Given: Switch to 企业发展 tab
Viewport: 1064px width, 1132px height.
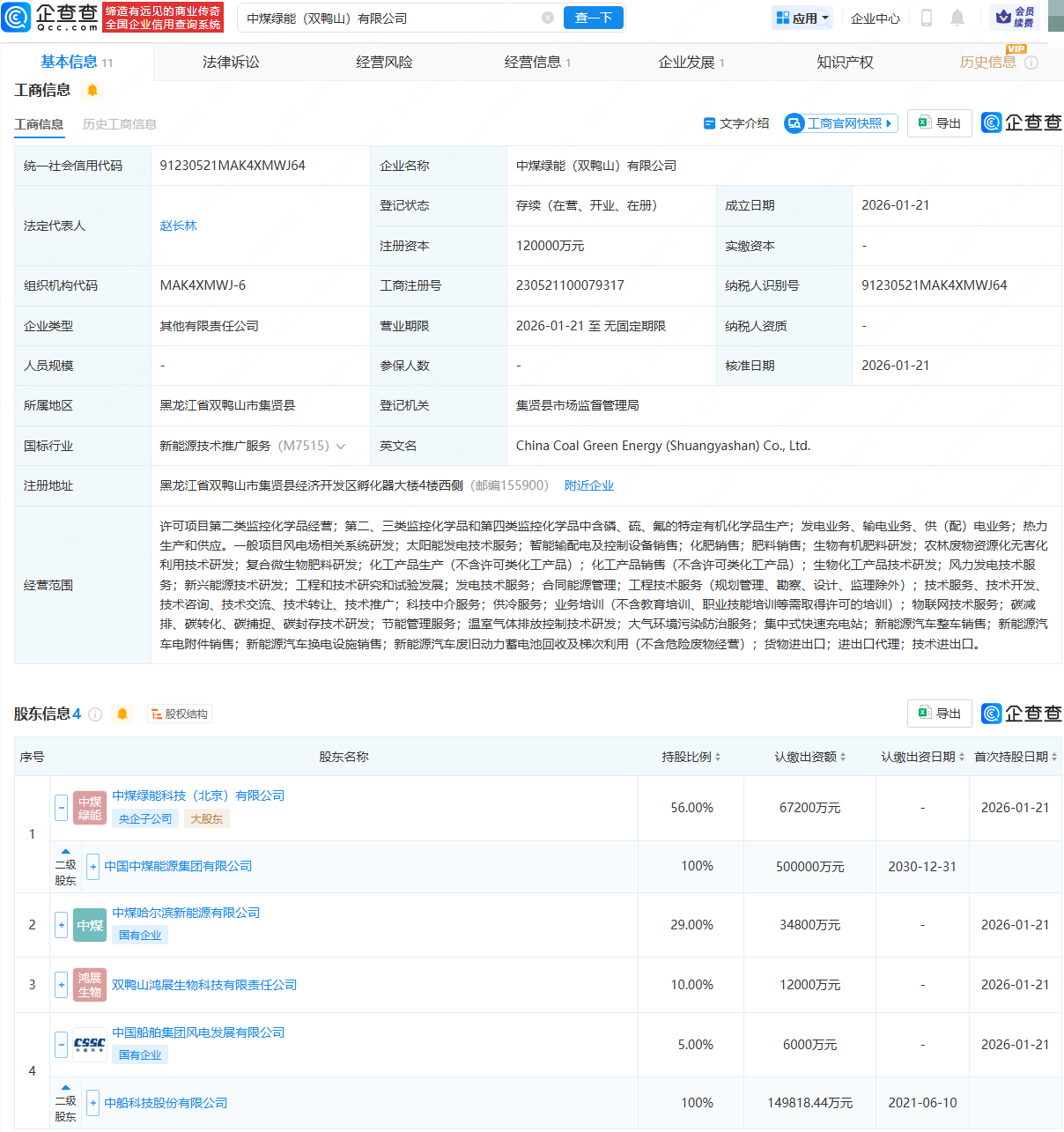Looking at the screenshot, I should 691,62.
